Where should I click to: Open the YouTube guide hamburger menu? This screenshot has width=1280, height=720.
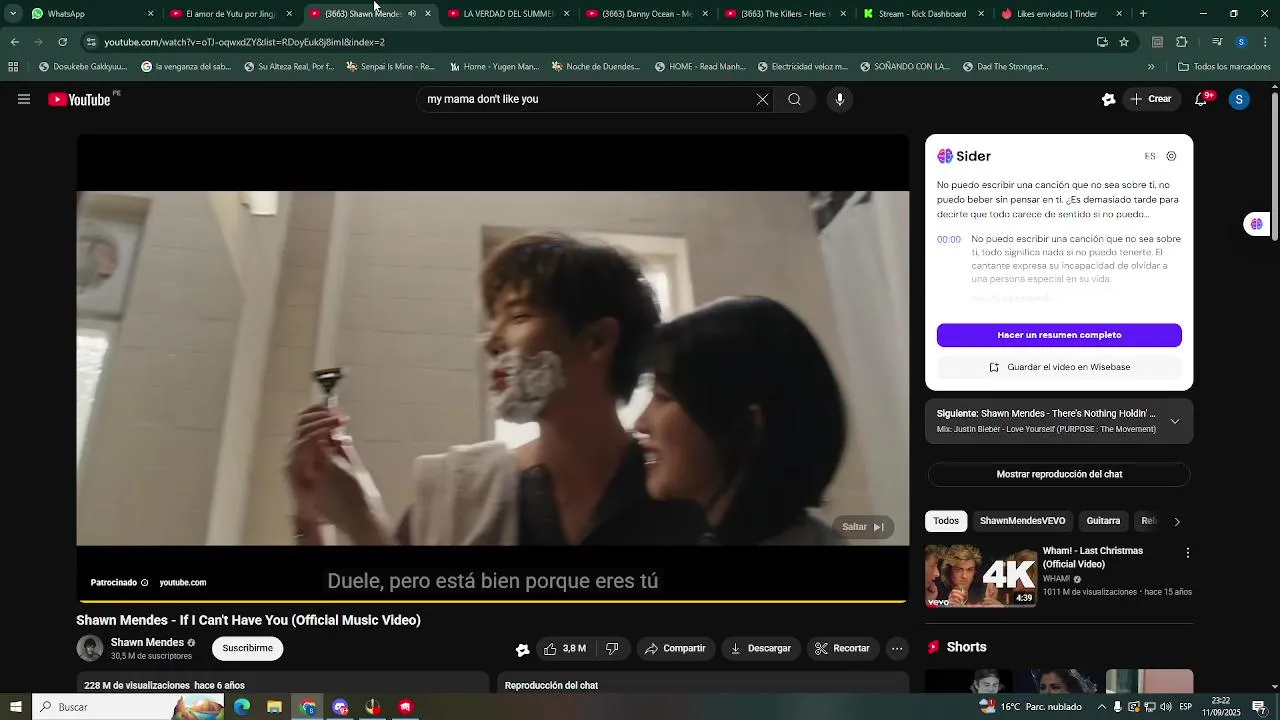pyautogui.click(x=24, y=99)
